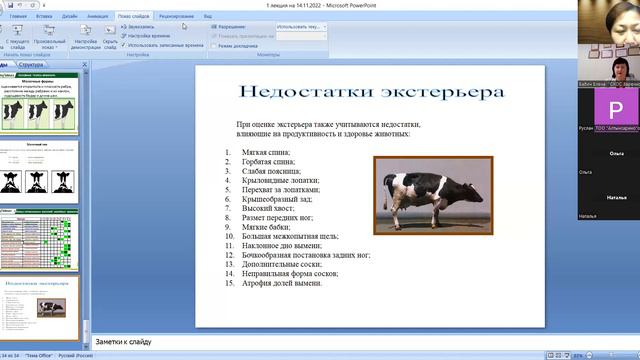Click list item 'Атрофия долей вымени.'
The width and height of the screenshot is (640, 360).
282,283
